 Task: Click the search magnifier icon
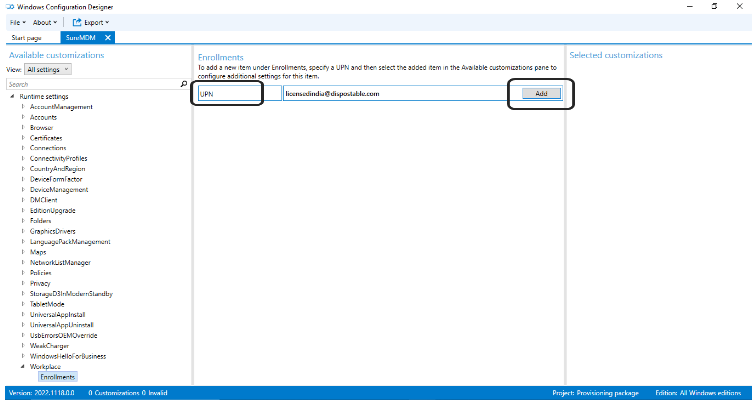pyautogui.click(x=183, y=84)
